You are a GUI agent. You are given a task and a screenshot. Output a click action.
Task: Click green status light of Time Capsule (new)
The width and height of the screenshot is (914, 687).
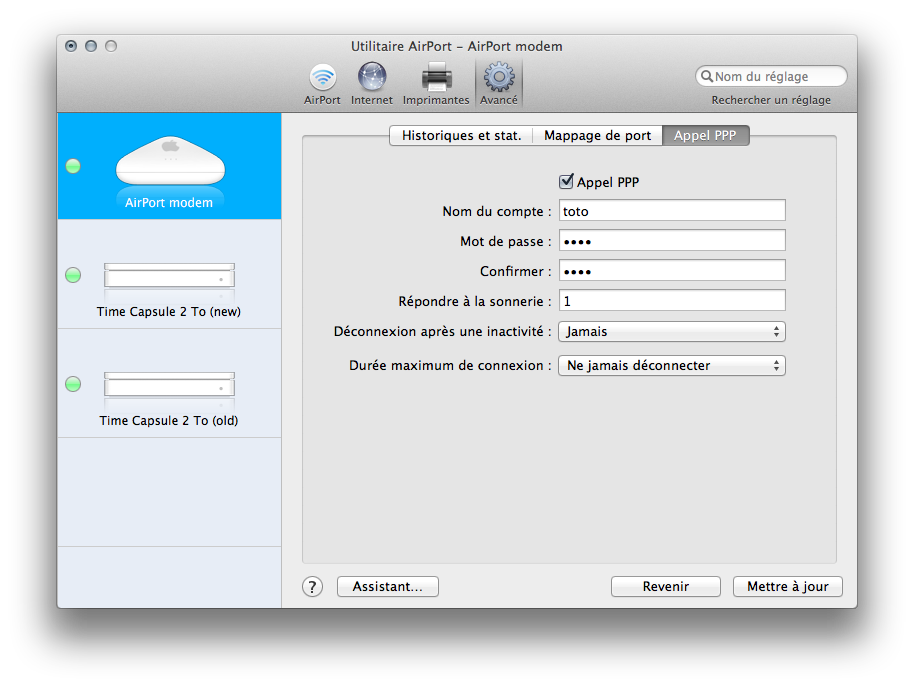point(73,275)
